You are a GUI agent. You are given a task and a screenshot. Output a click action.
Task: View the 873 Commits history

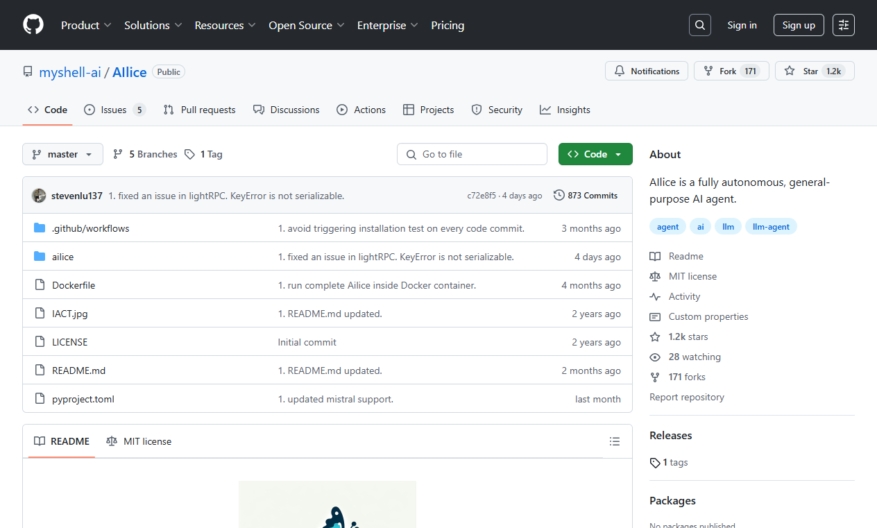586,195
